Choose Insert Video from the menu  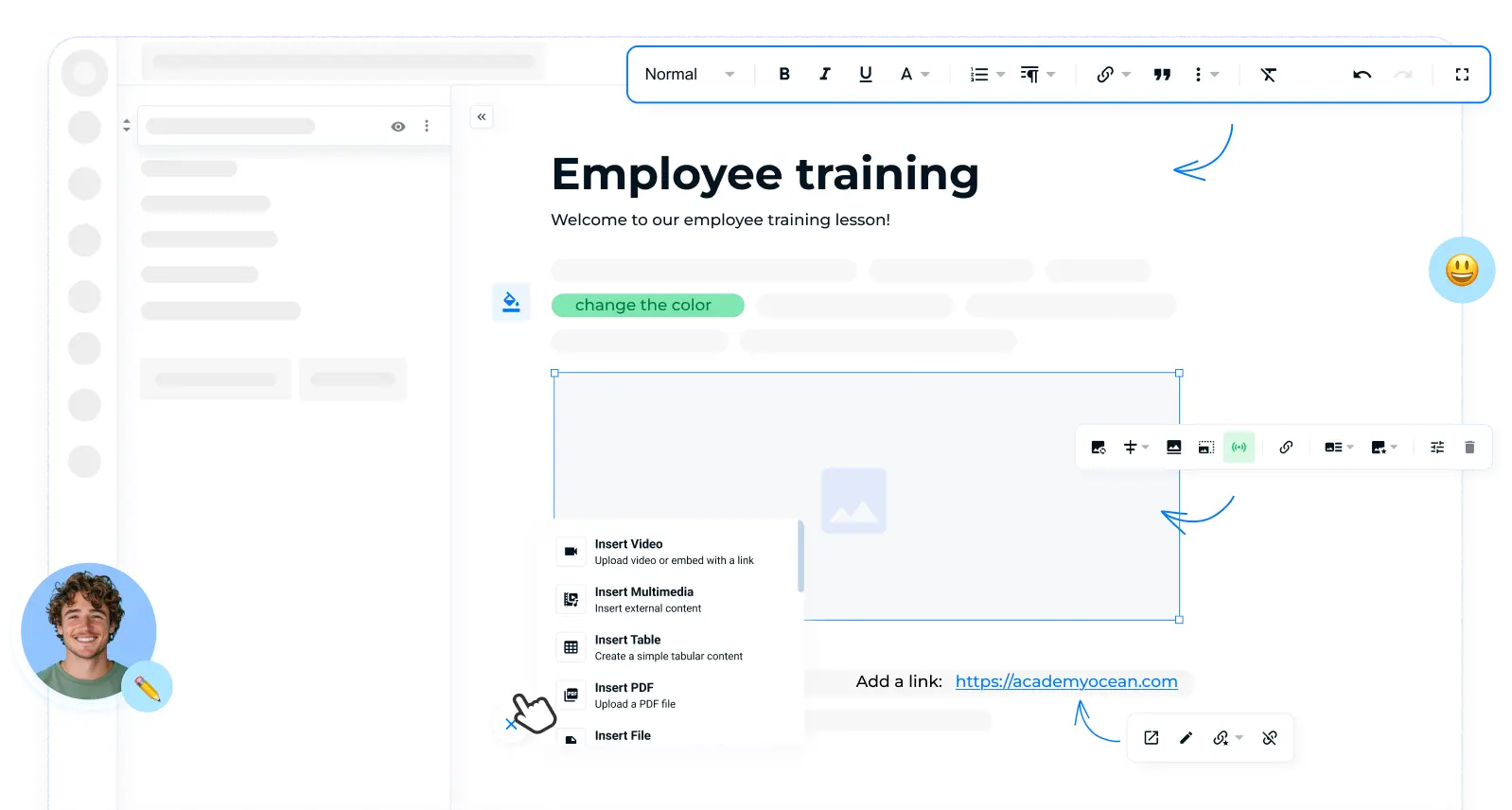pos(676,552)
